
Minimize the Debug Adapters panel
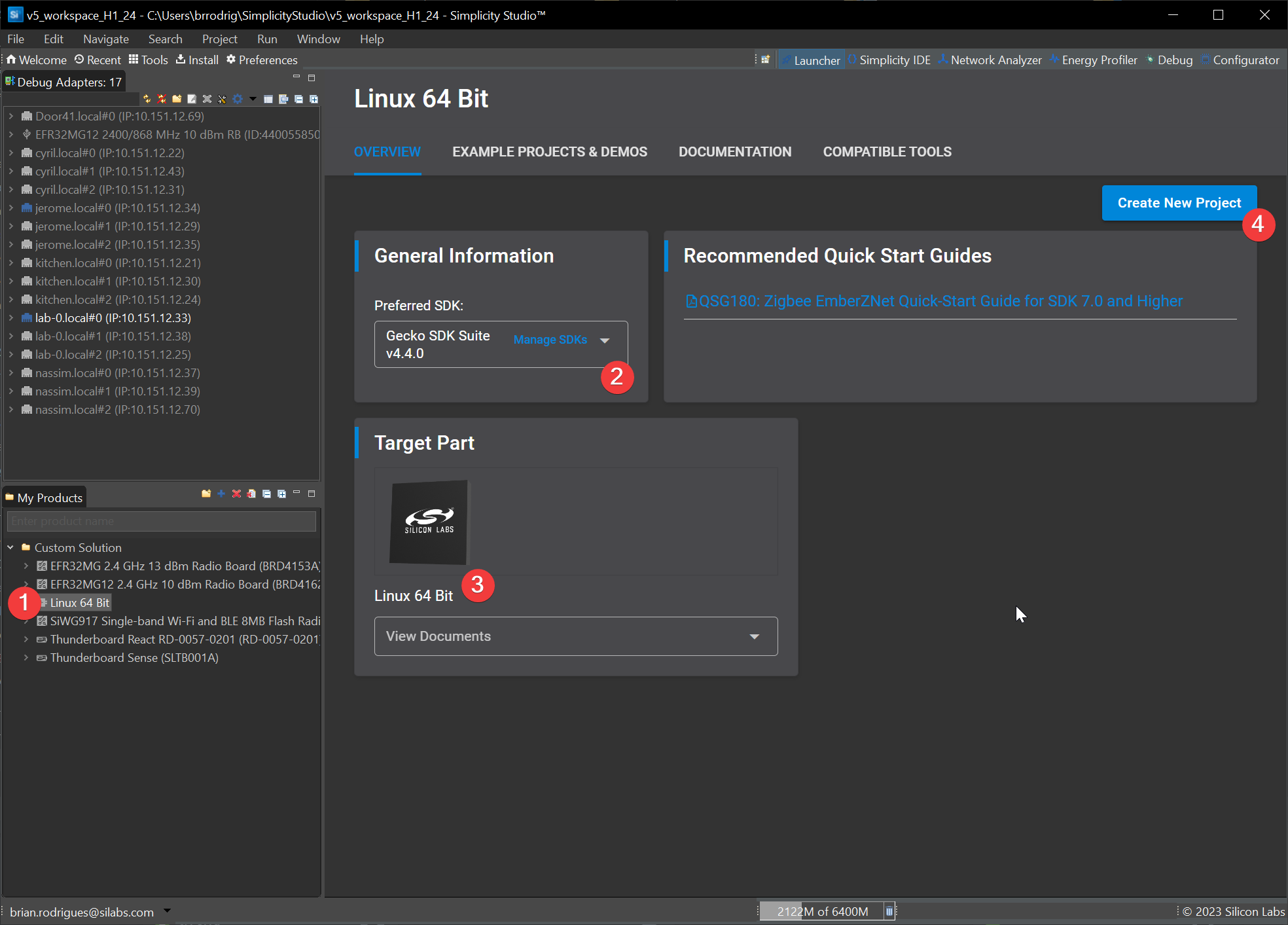(296, 77)
